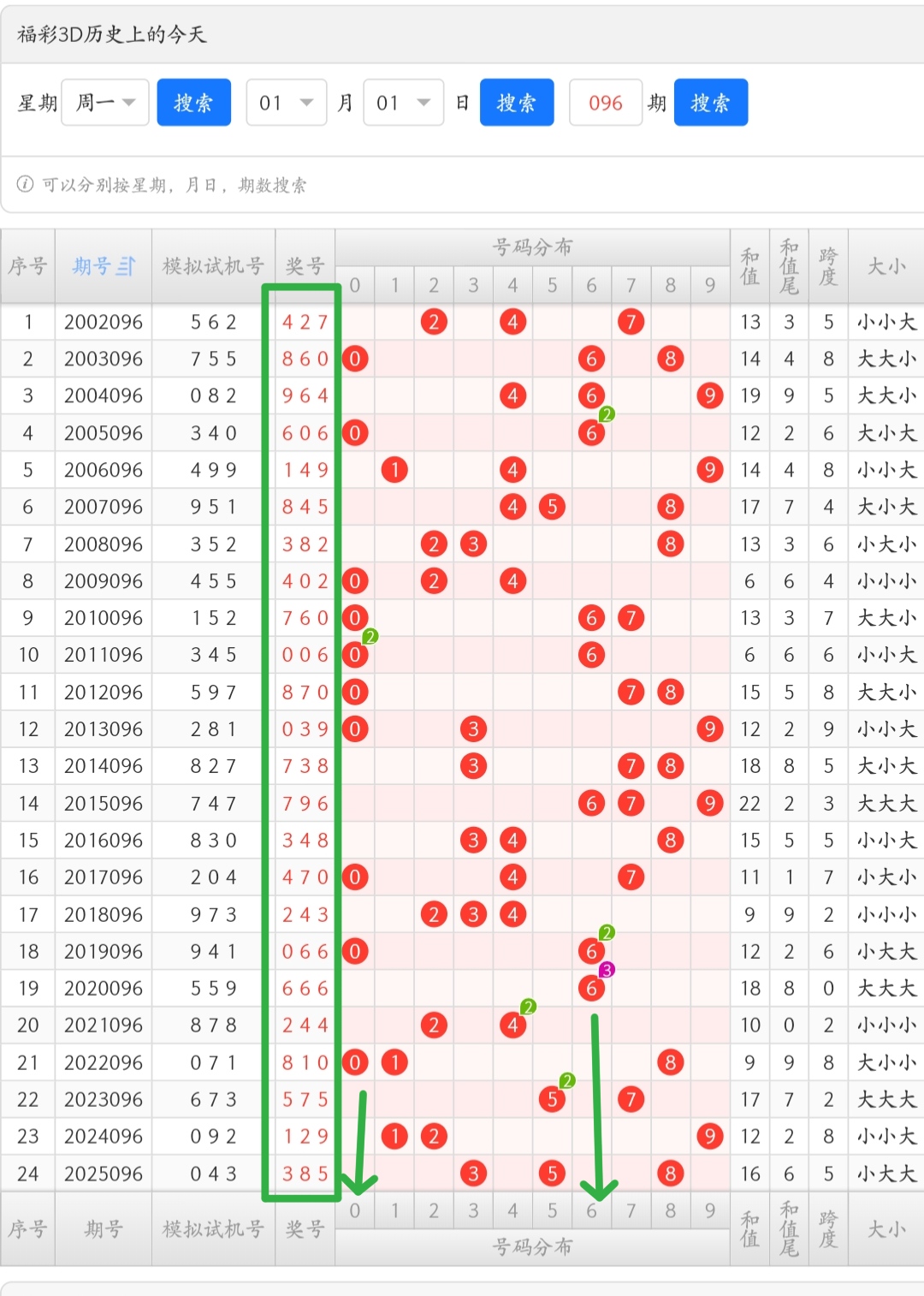Screen dimensions: 924x1296
Task: Click the magenta badge 3 above row 2020096
Action: coord(607,970)
